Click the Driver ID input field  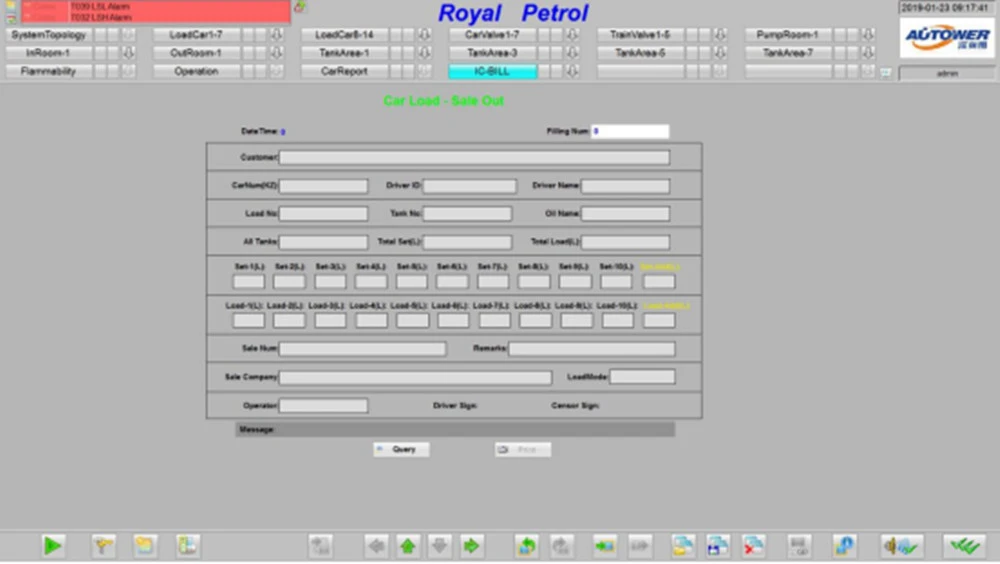[470, 186]
